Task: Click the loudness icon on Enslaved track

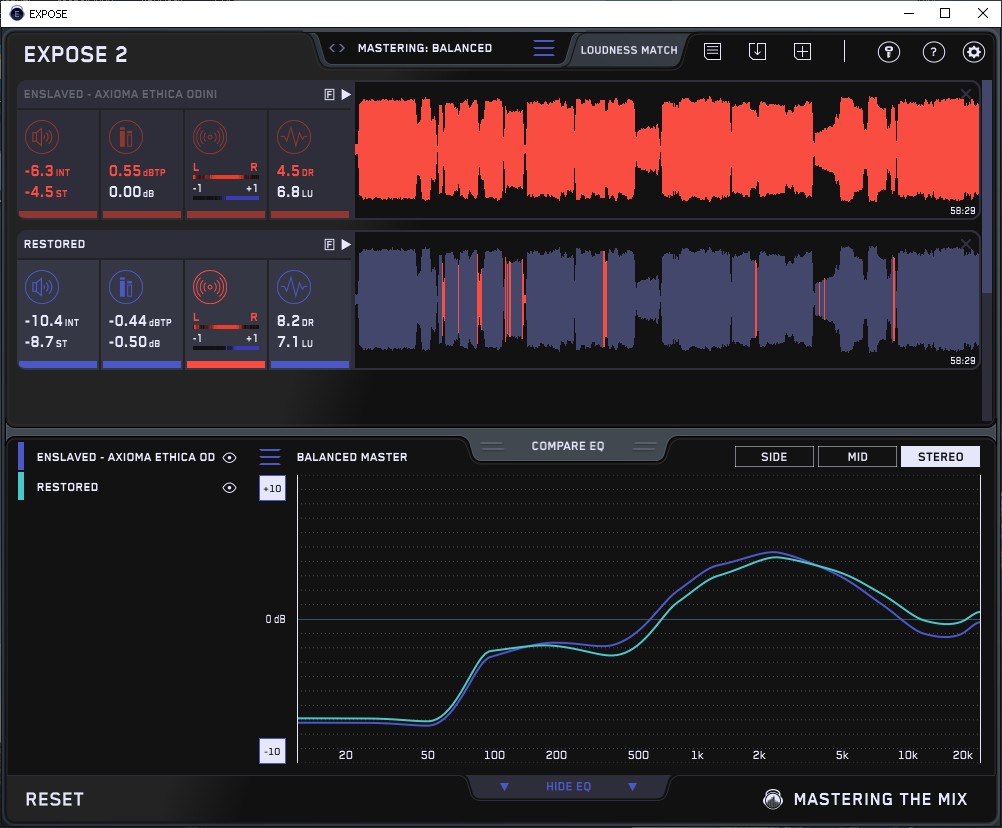Action: click(x=42, y=137)
